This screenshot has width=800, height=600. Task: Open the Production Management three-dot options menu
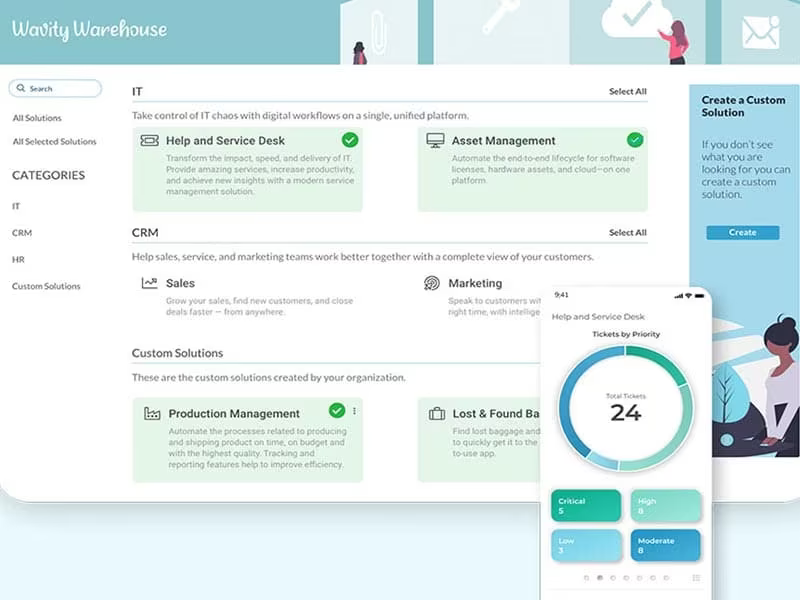(x=355, y=411)
